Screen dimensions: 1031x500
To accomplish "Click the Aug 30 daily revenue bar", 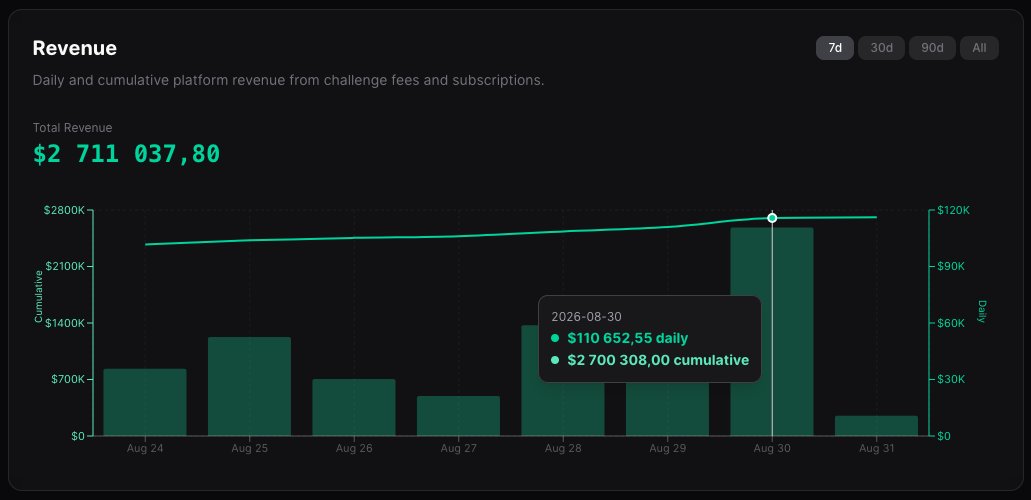I will click(772, 332).
